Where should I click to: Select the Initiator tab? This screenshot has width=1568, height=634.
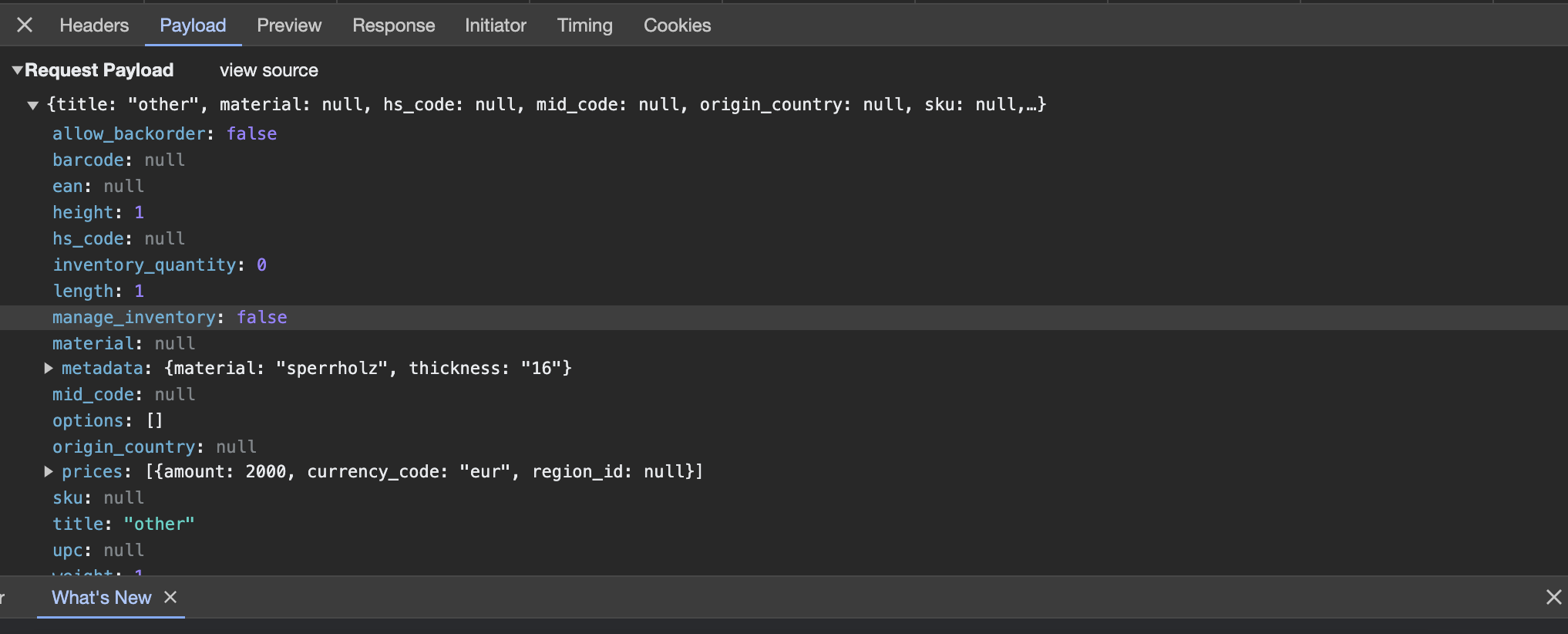coord(495,25)
